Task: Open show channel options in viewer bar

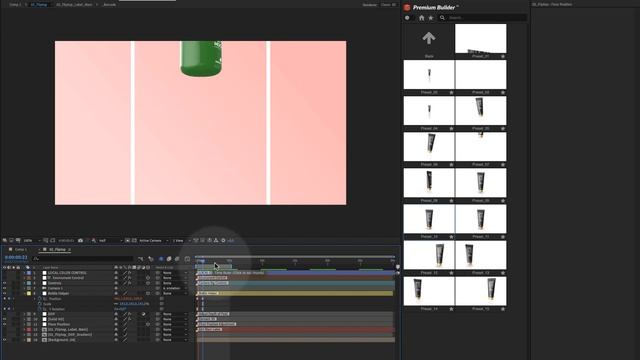Action: point(94,240)
